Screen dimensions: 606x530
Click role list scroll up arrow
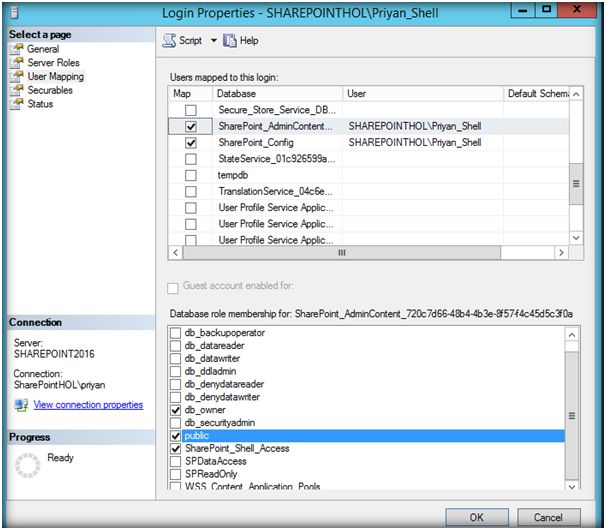(572, 335)
